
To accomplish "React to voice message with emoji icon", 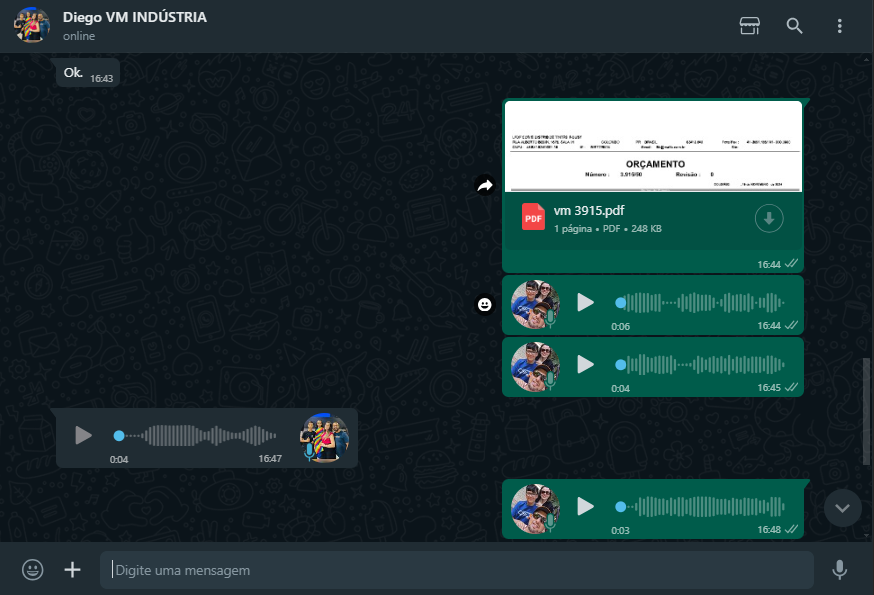I will 485,304.
